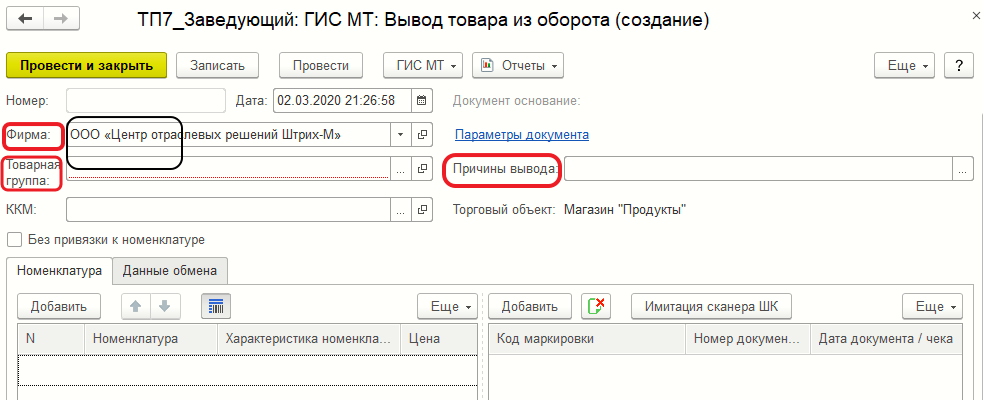Click the Дата документа / чека column header
The image size is (983, 400).
pyautogui.click(x=886, y=339)
